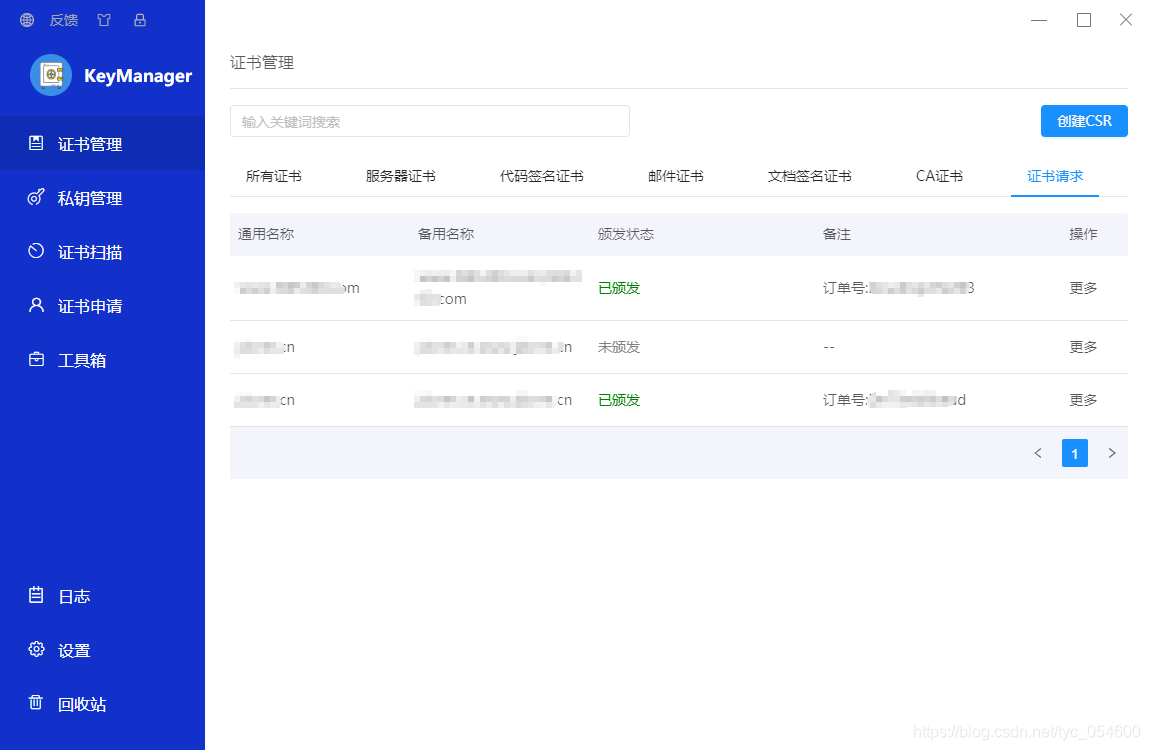The height and width of the screenshot is (750, 1150).
Task: Click the KeyManager logo icon
Action: (x=51, y=75)
